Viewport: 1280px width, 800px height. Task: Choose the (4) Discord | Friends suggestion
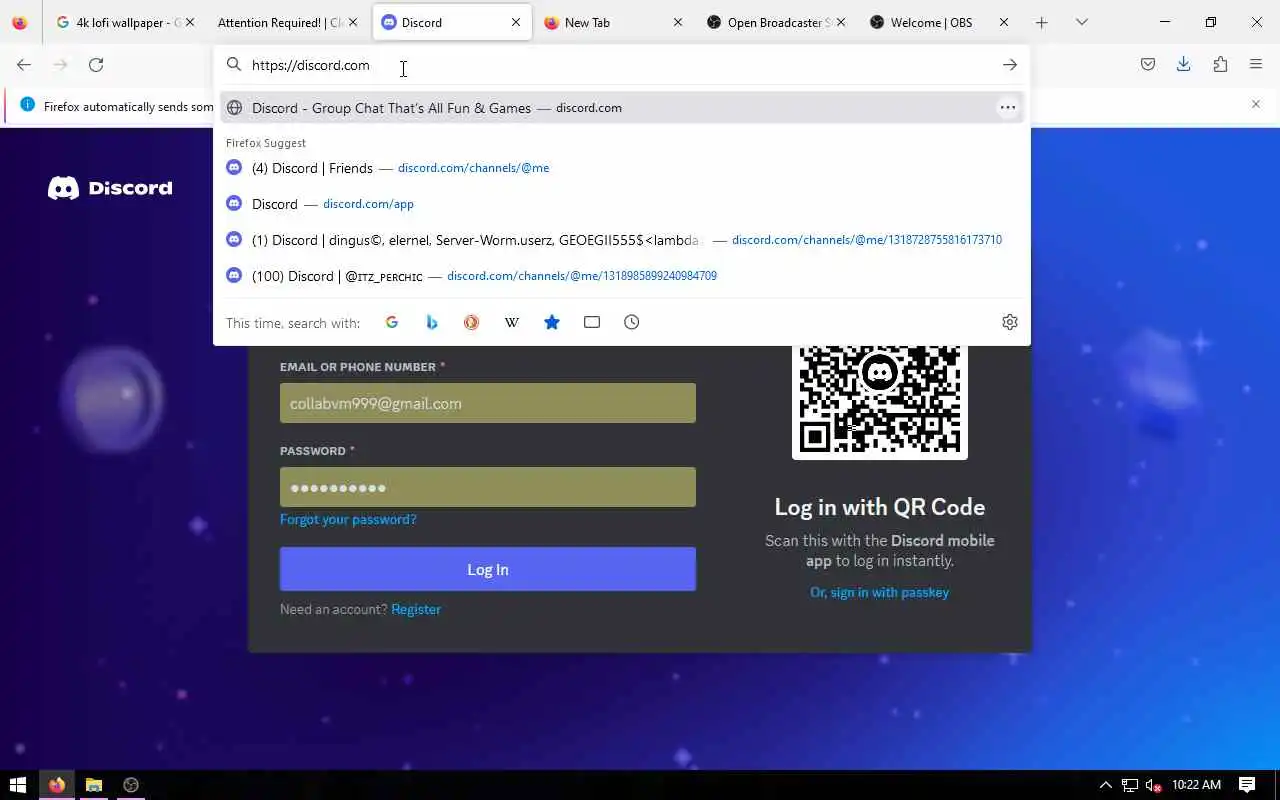click(622, 168)
